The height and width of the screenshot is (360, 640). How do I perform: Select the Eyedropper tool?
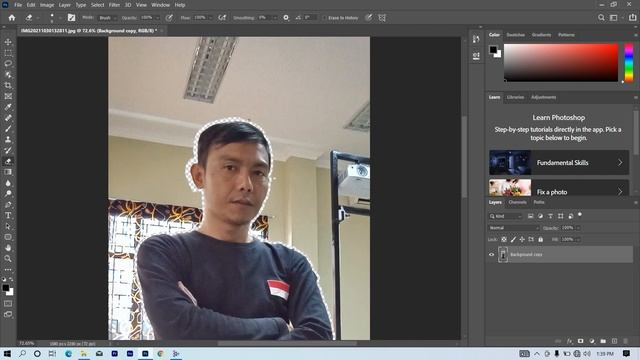[8, 107]
